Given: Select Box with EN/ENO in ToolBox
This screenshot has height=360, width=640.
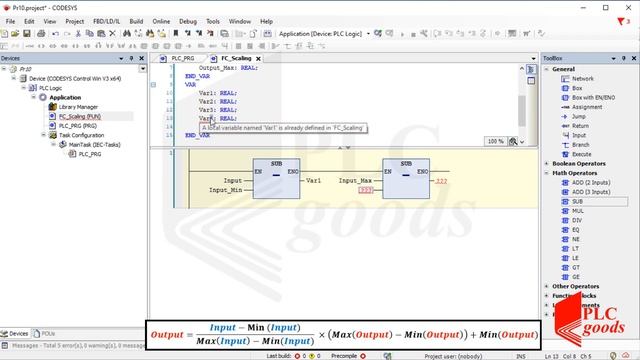Looking at the screenshot, I should [588, 98].
